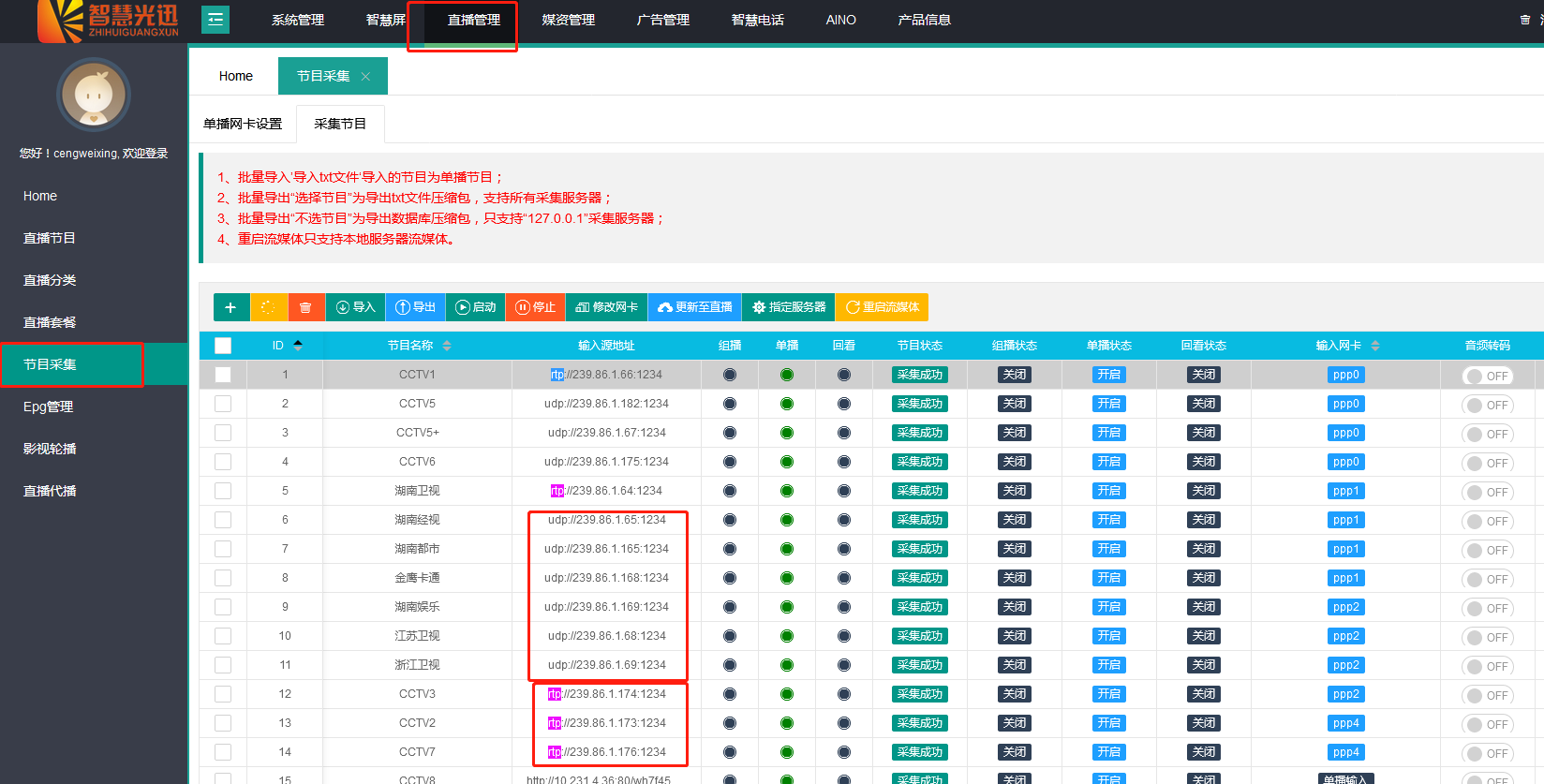This screenshot has width=1544, height=784.
Task: Sort by 节目名称 column arrows
Action: pyautogui.click(x=447, y=346)
